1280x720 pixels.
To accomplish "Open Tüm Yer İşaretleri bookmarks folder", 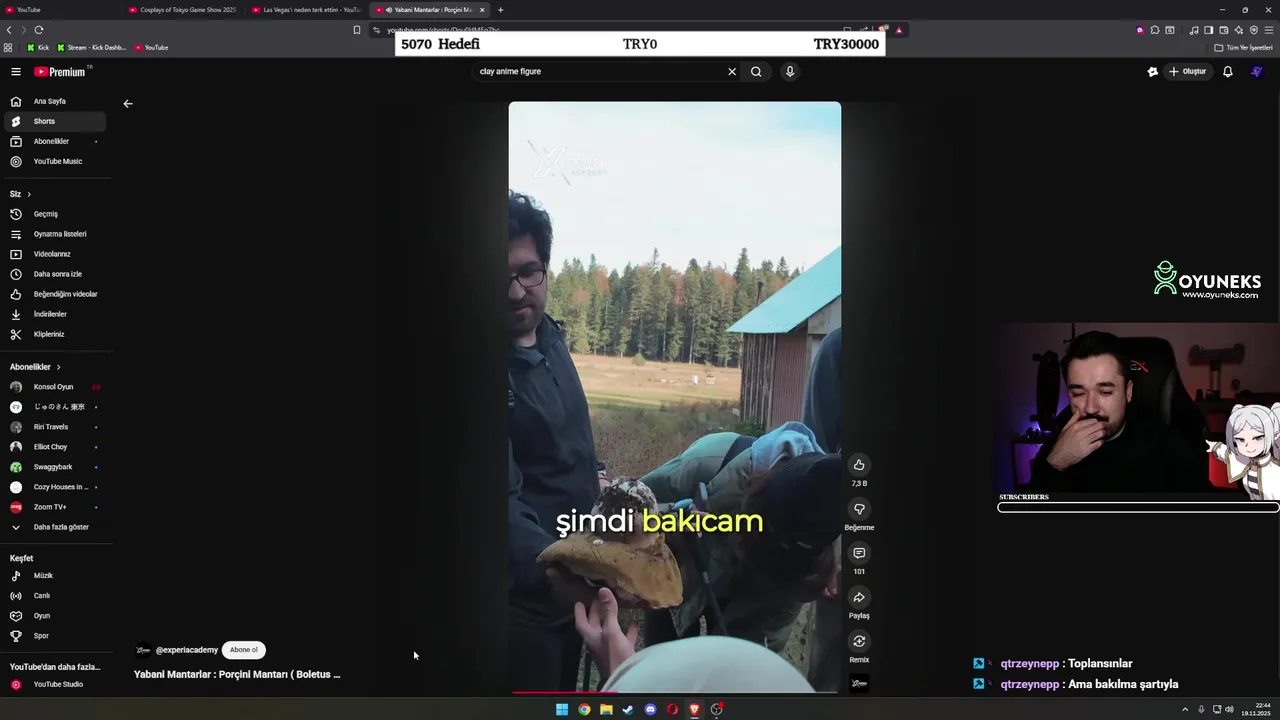I will point(1243,48).
